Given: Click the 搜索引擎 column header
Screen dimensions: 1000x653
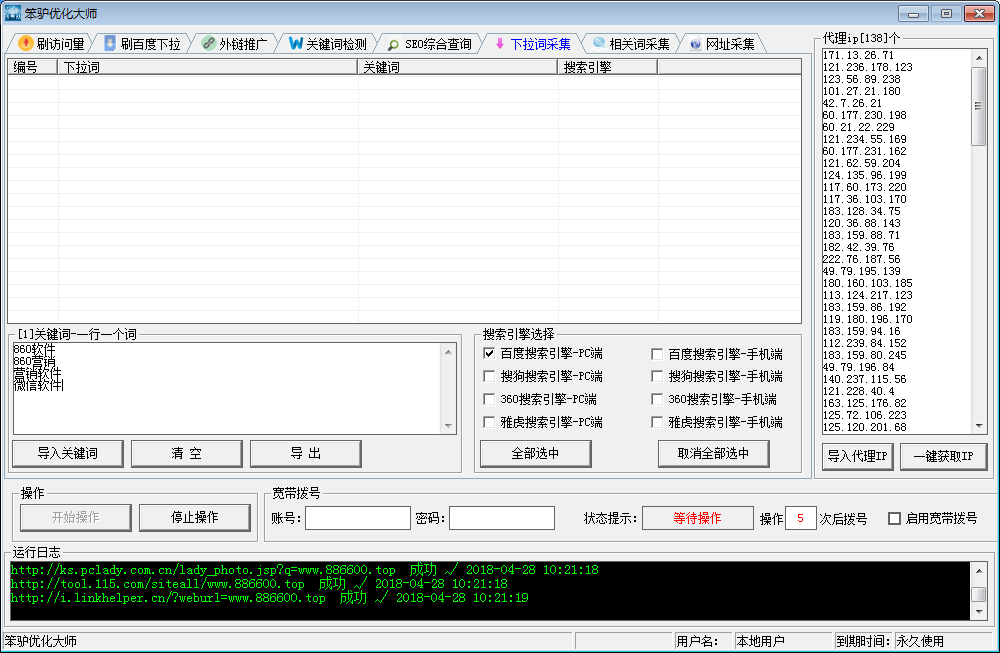Looking at the screenshot, I should (608, 67).
